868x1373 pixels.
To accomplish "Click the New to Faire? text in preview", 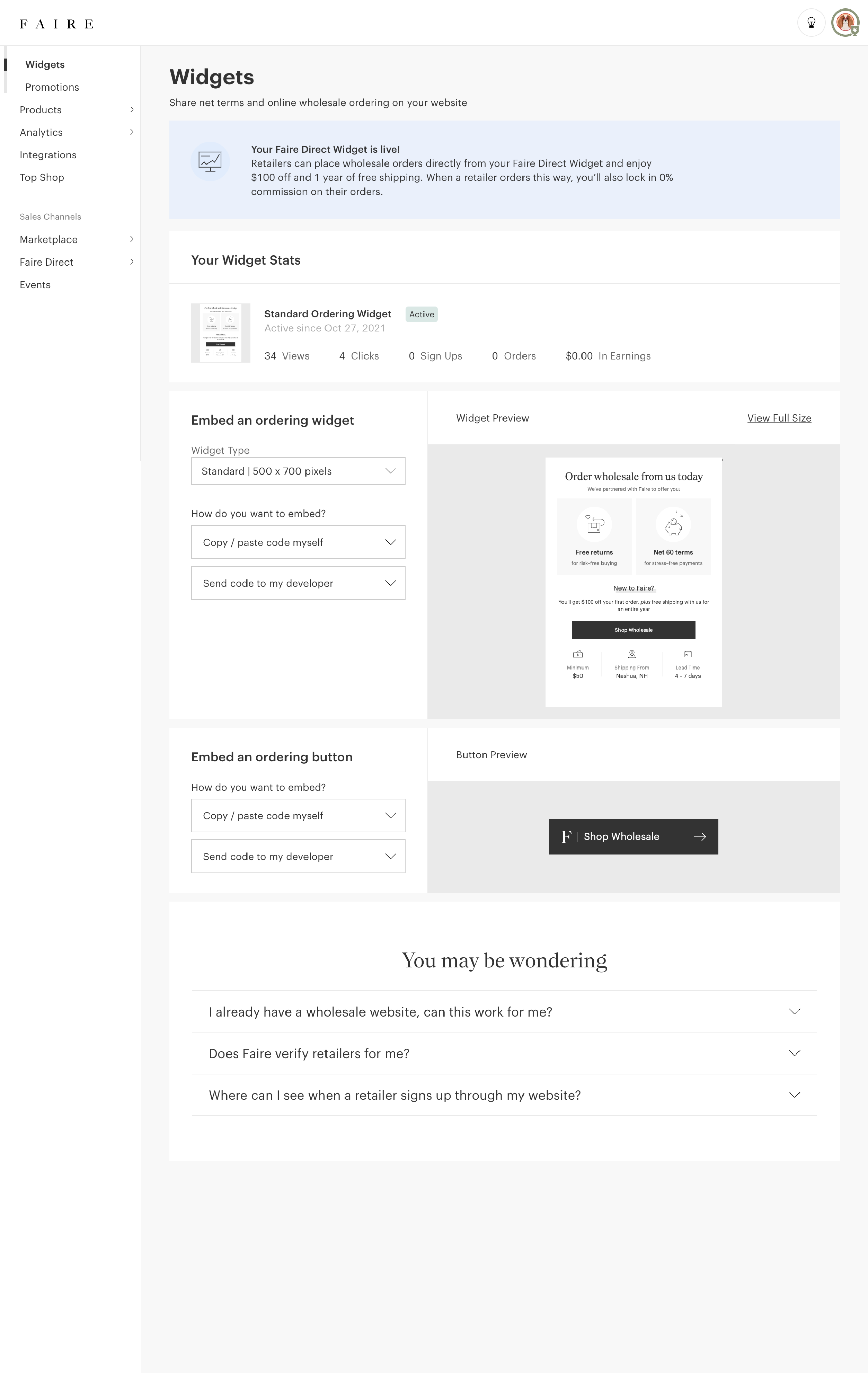I will point(634,588).
